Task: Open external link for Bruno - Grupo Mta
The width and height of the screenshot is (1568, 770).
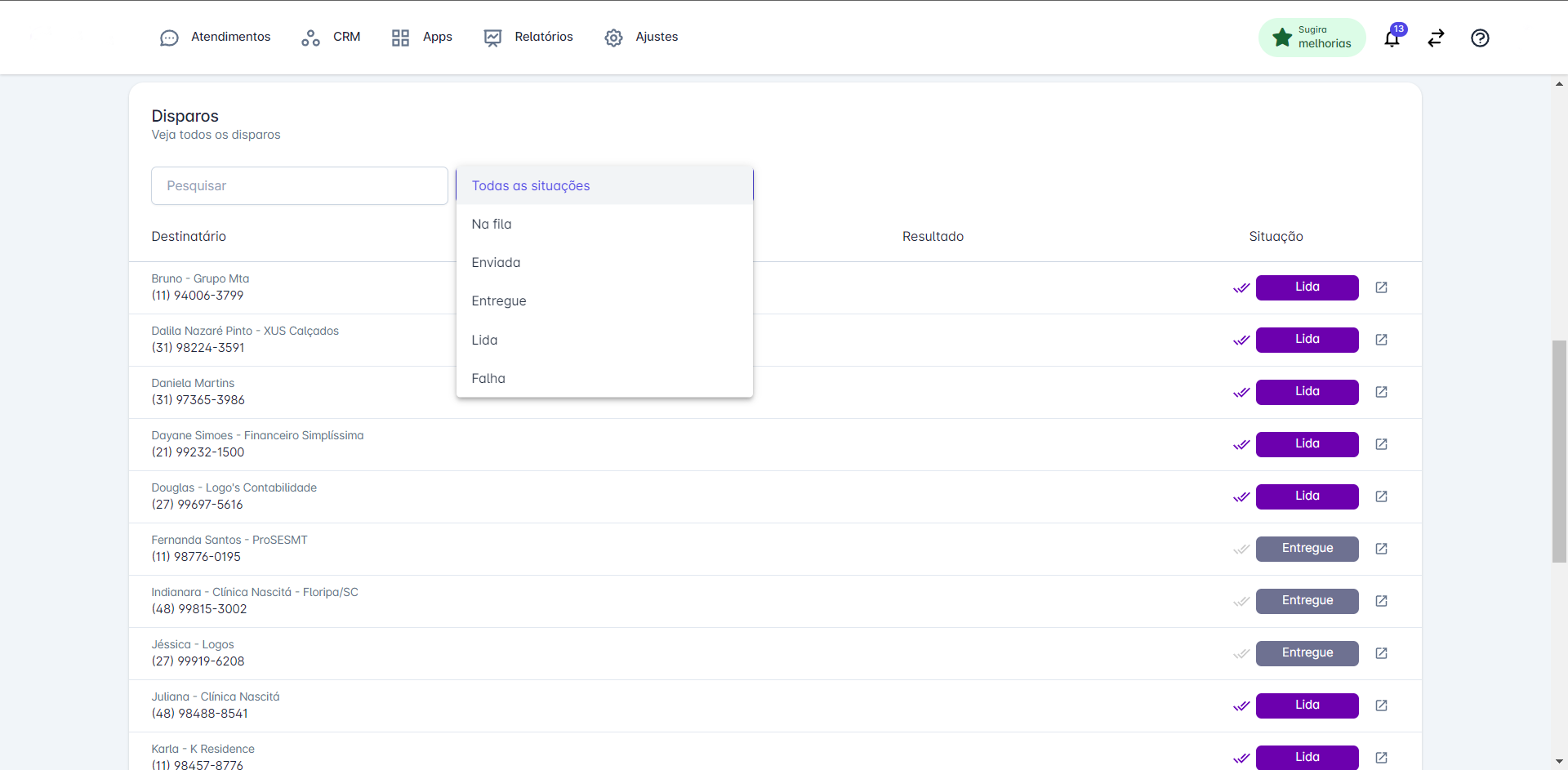Action: click(x=1381, y=287)
